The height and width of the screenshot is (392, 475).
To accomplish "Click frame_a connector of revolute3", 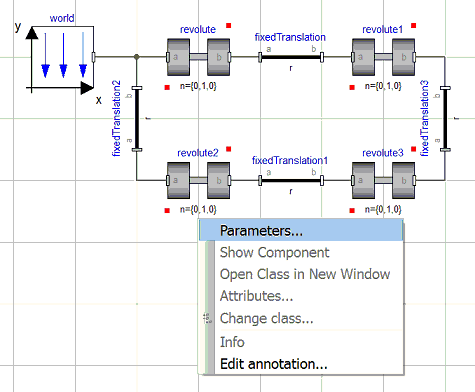I will (353, 180).
